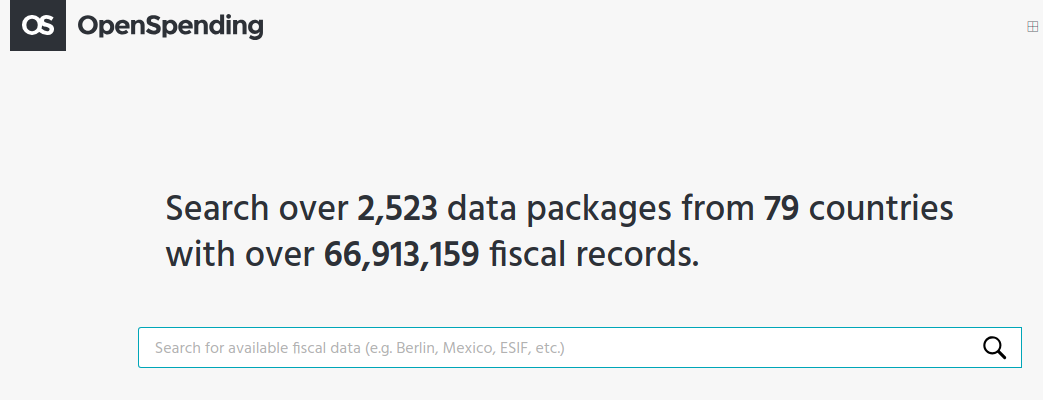
Task: Select the number 2,523 in the headline
Action: 398,209
